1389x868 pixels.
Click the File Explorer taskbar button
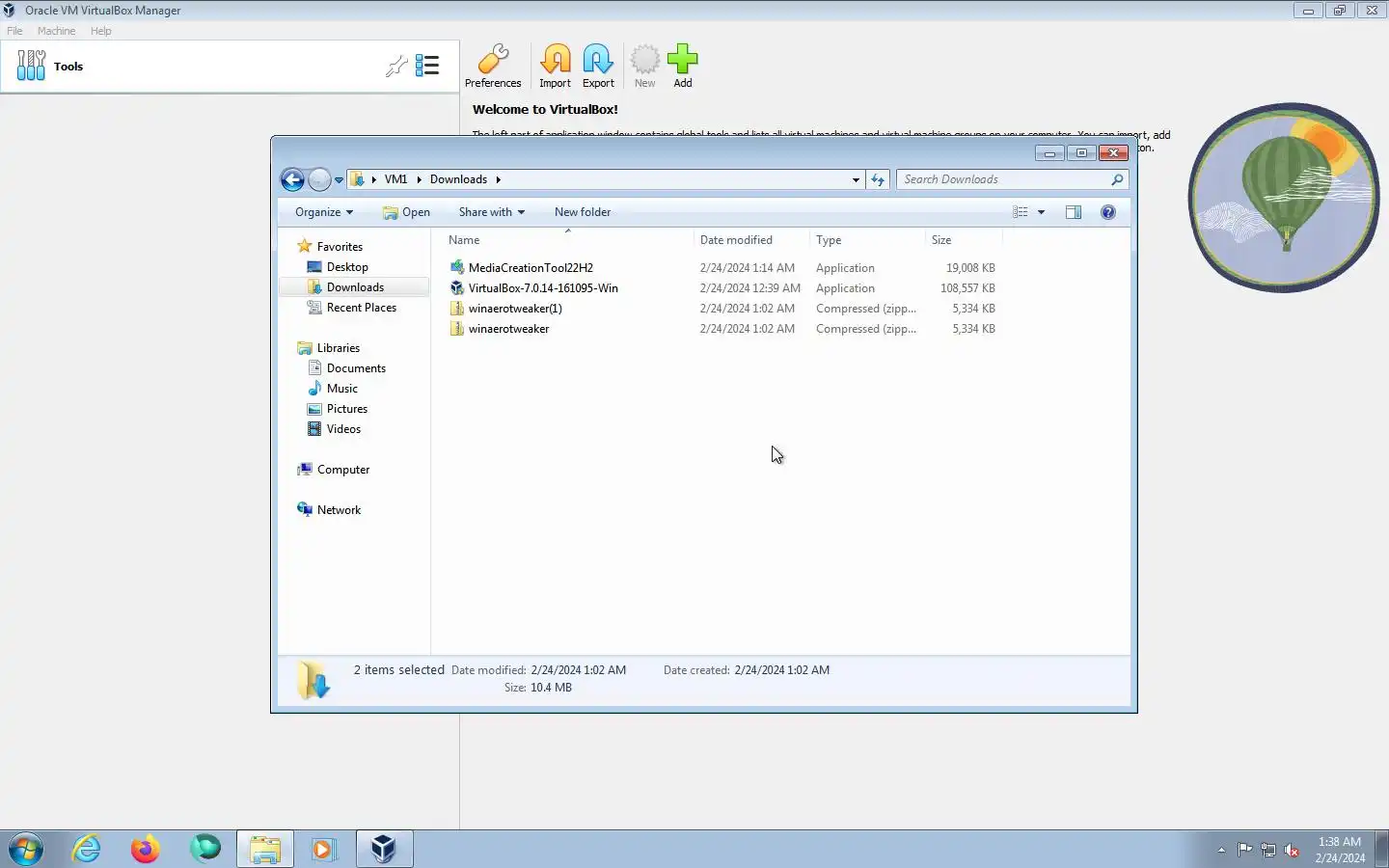pos(265,849)
